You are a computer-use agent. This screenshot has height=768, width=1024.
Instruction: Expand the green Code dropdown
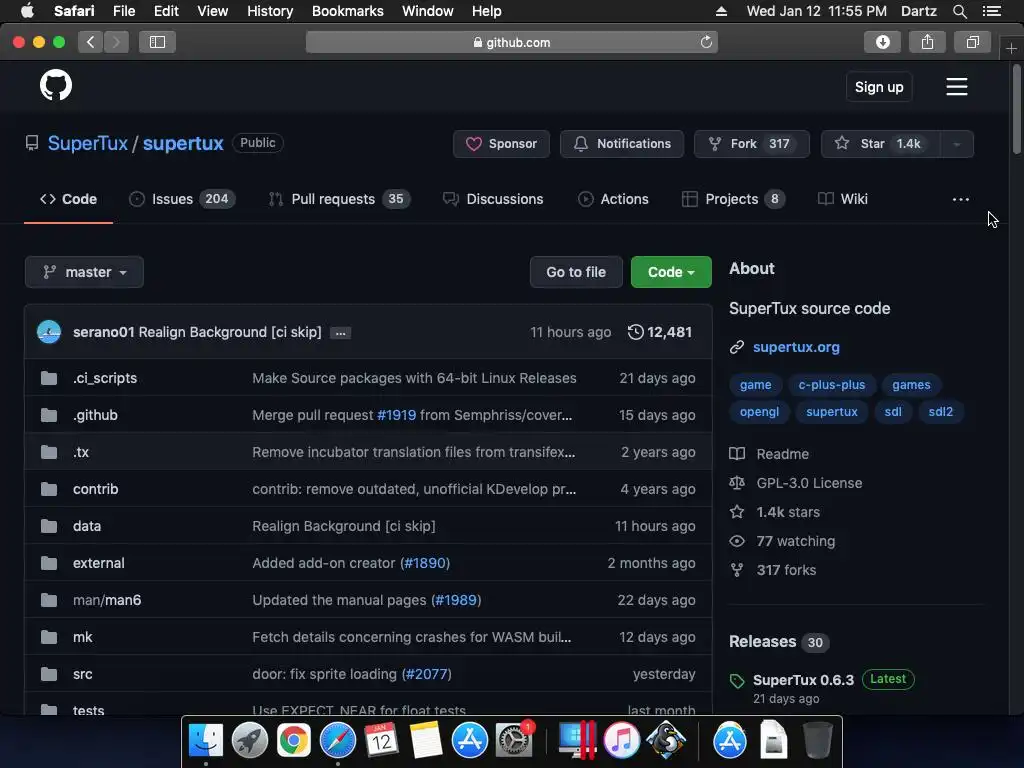click(671, 272)
